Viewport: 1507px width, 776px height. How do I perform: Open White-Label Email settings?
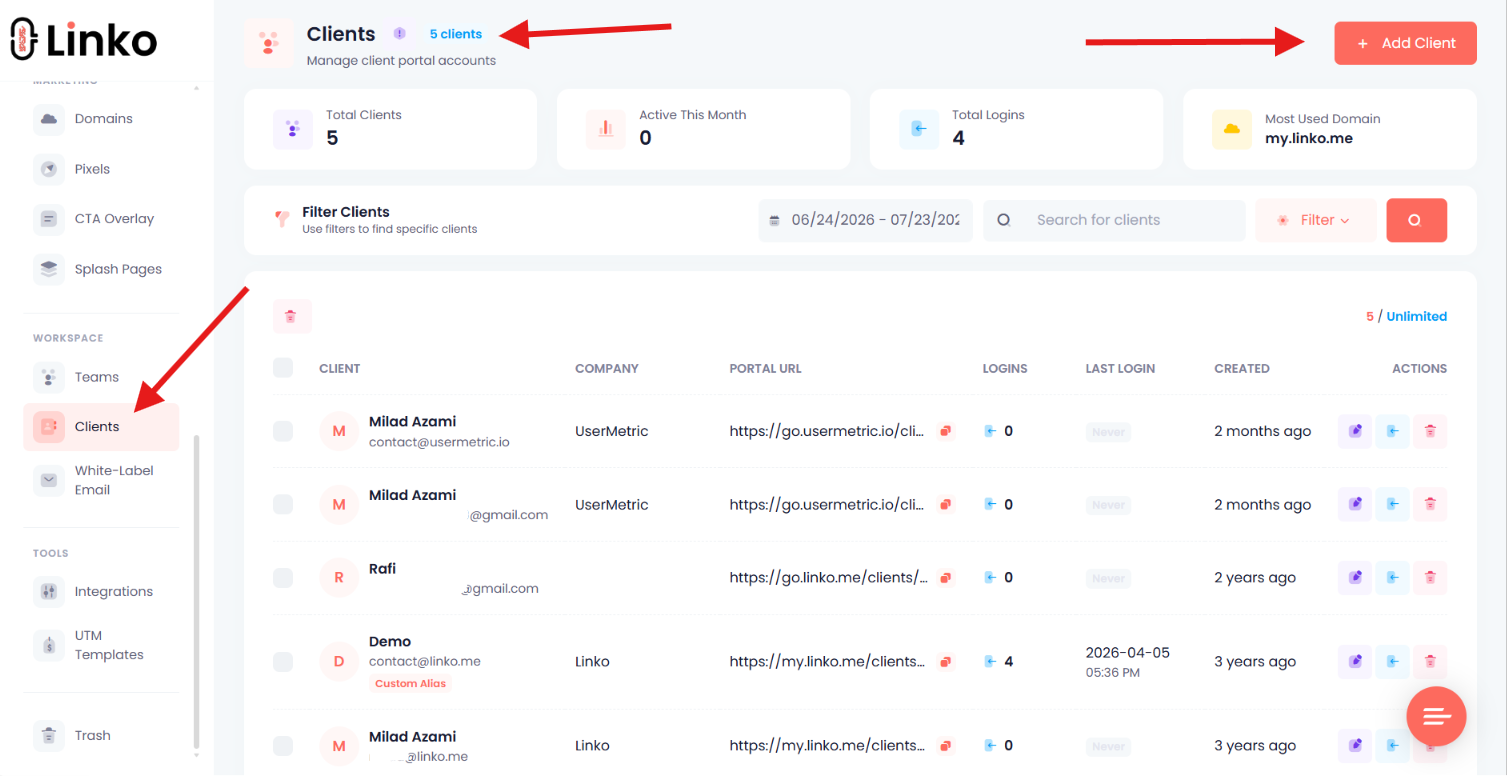101,480
